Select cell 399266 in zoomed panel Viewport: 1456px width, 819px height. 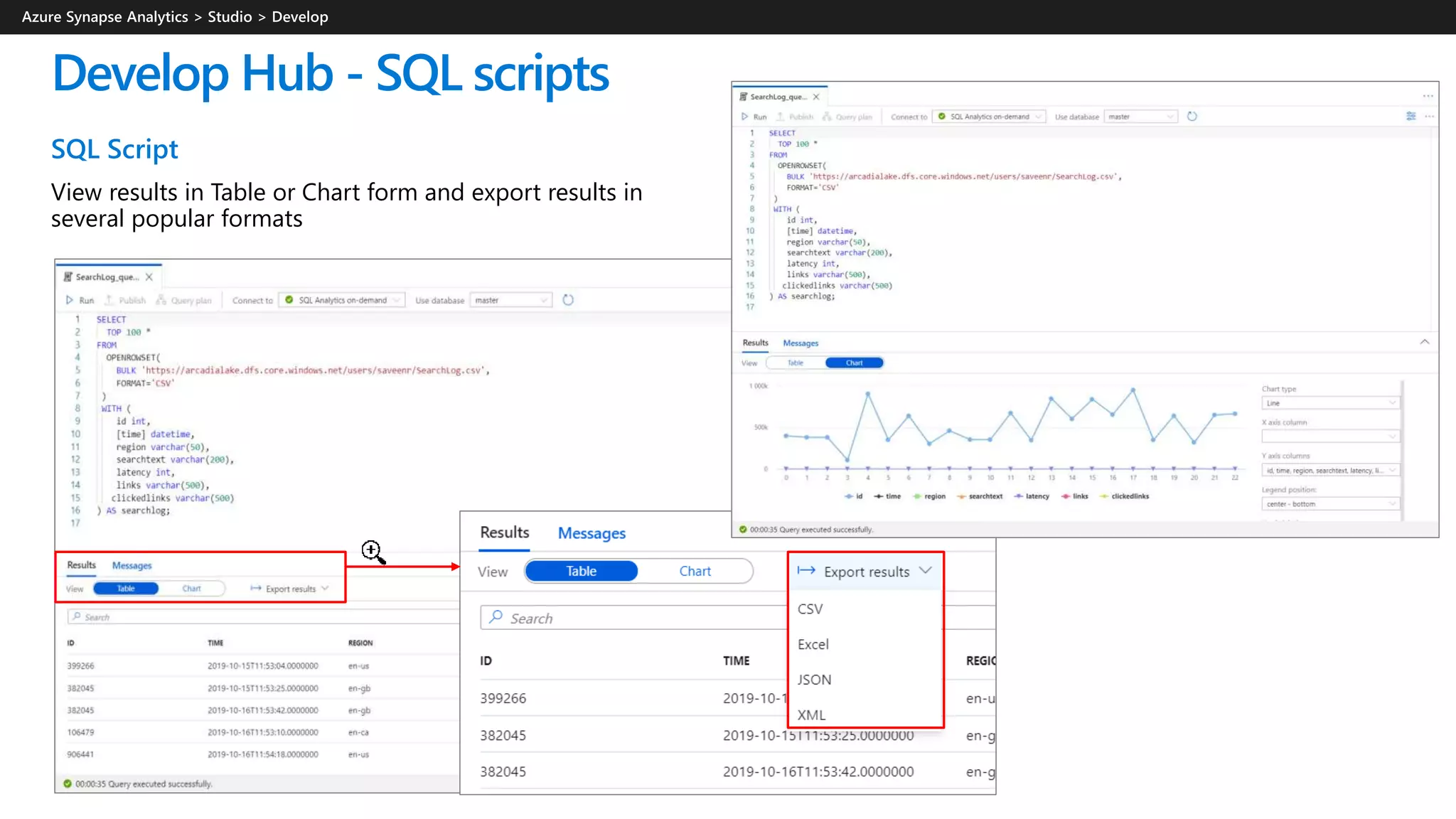[503, 698]
